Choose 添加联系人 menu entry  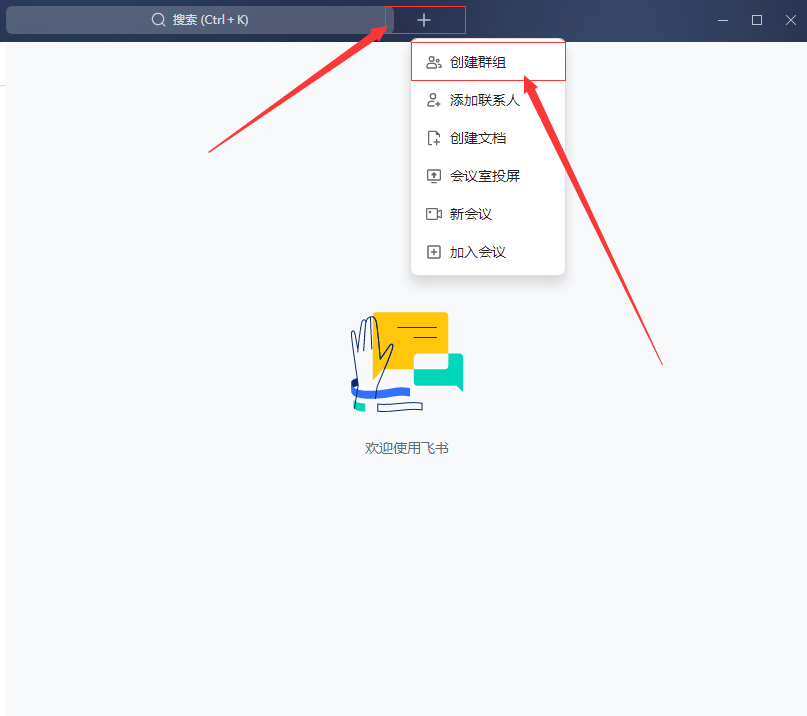coord(488,100)
